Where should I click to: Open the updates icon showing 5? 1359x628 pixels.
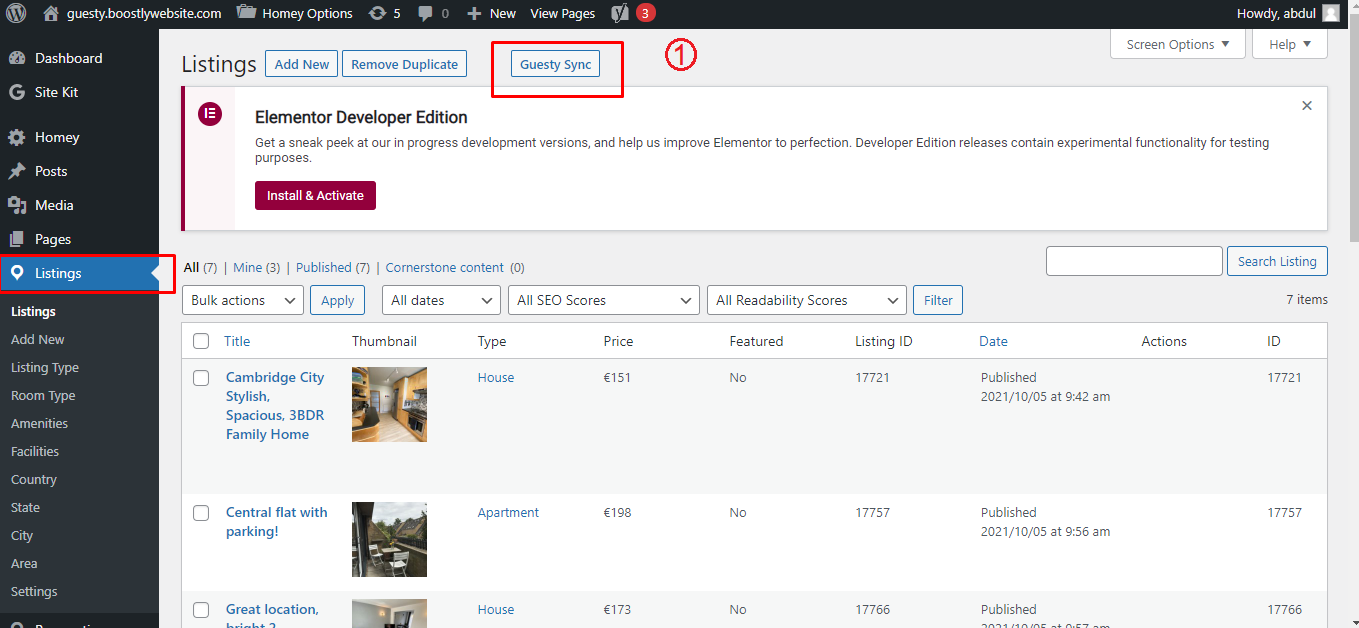(385, 13)
